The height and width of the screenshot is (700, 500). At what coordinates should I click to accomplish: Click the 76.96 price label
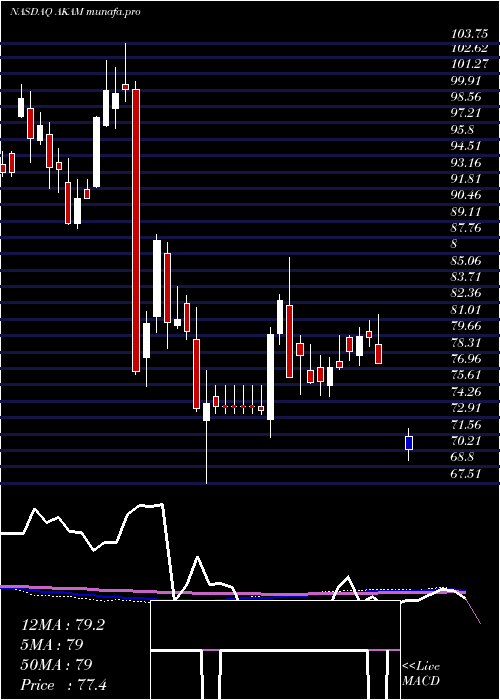(466, 358)
